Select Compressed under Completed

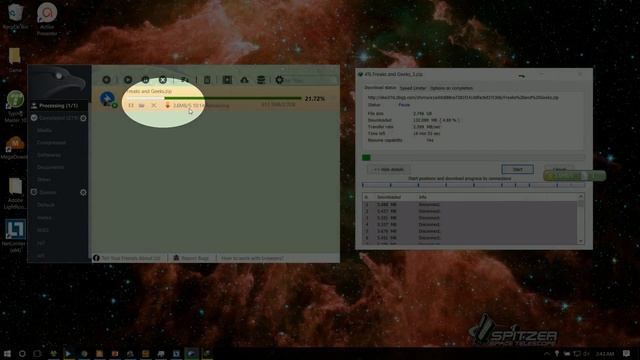click(51, 143)
